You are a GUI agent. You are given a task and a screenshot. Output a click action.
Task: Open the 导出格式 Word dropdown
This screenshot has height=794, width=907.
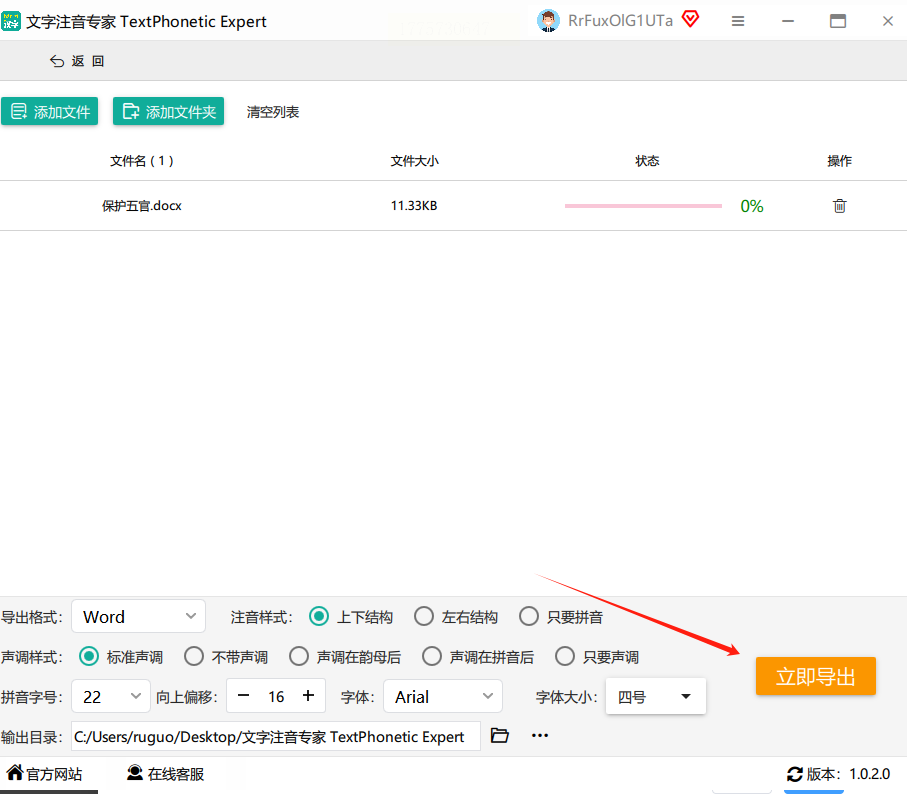click(x=138, y=616)
